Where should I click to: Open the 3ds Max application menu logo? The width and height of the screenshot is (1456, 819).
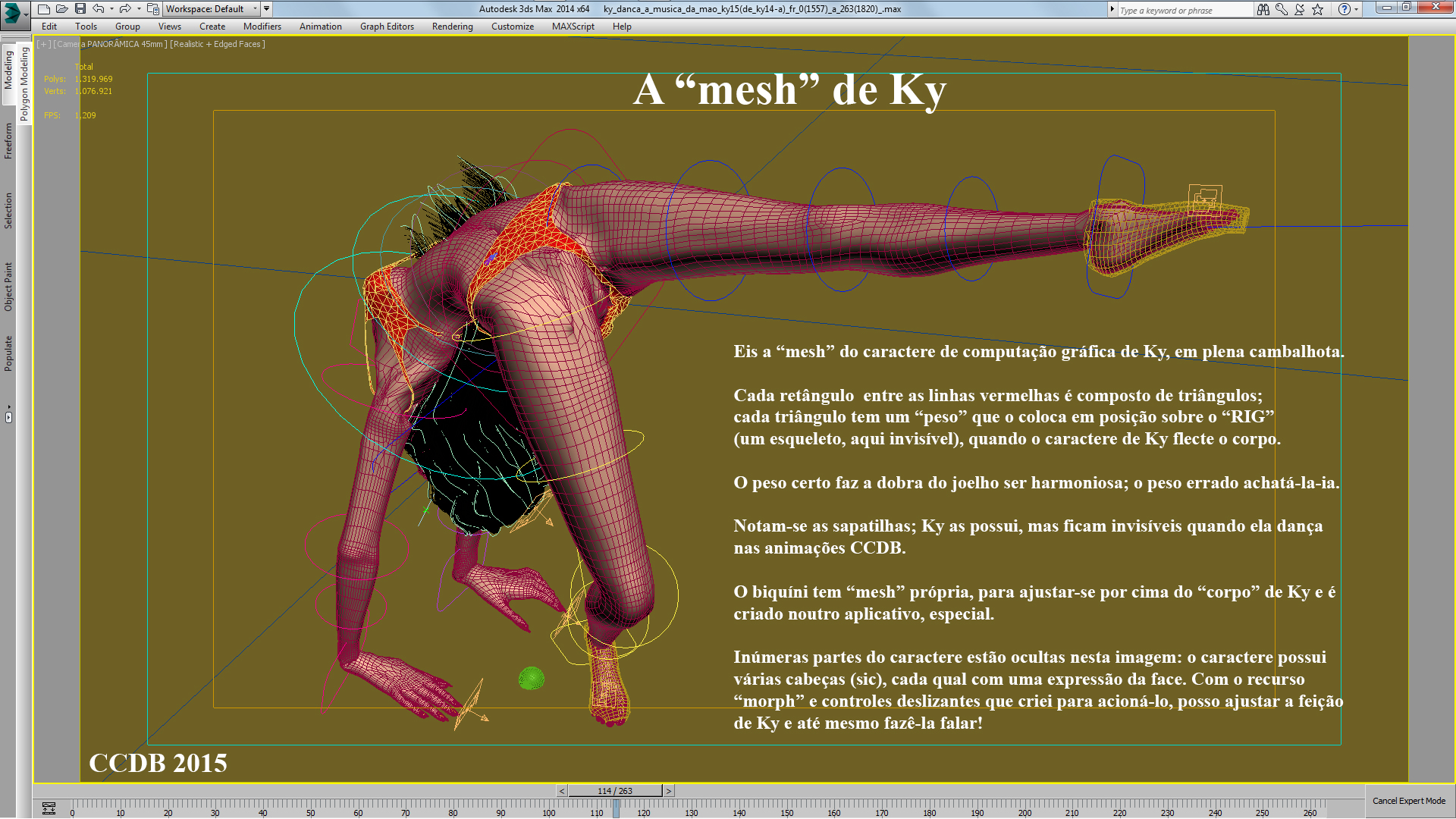(14, 13)
